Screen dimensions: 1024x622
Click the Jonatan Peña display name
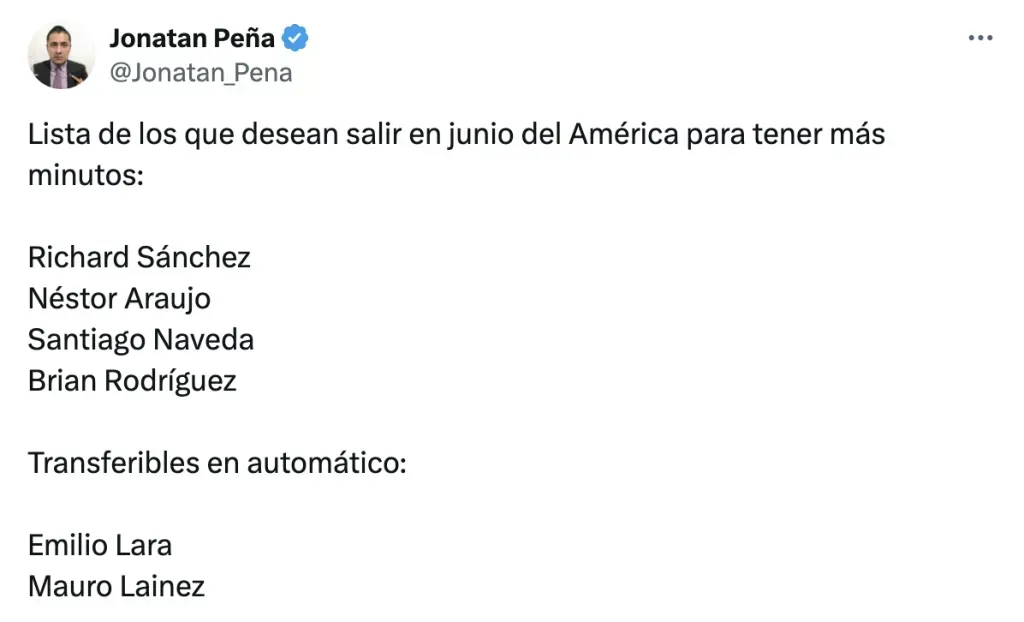tap(192, 39)
